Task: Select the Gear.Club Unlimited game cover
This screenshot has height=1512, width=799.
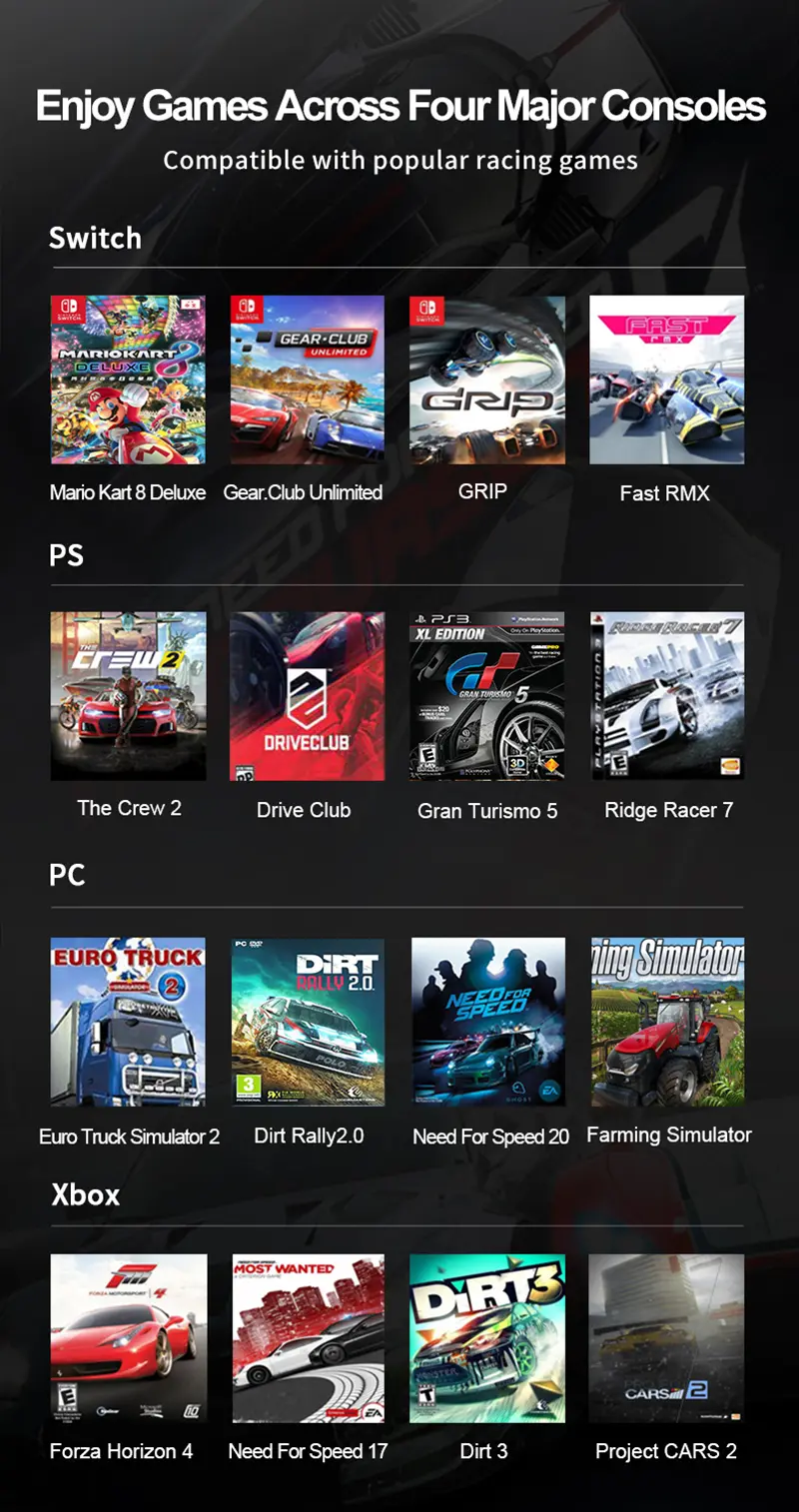Action: pos(308,379)
